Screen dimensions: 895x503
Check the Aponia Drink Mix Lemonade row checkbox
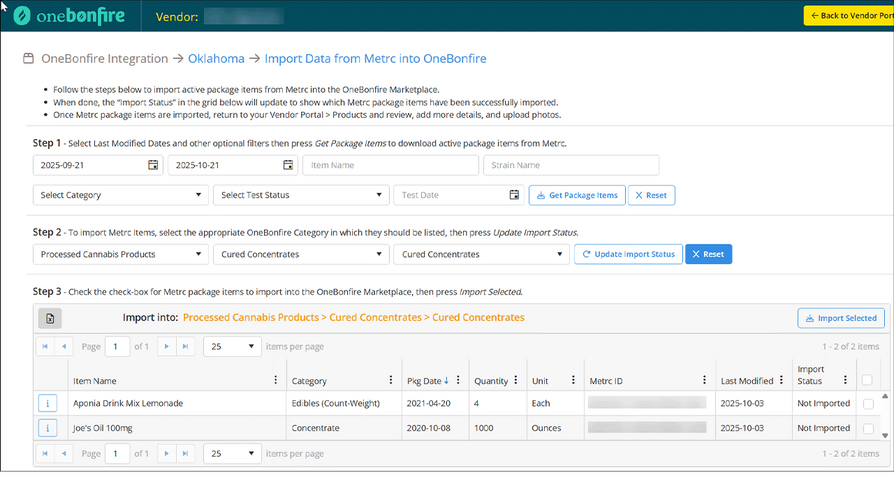coord(867,403)
